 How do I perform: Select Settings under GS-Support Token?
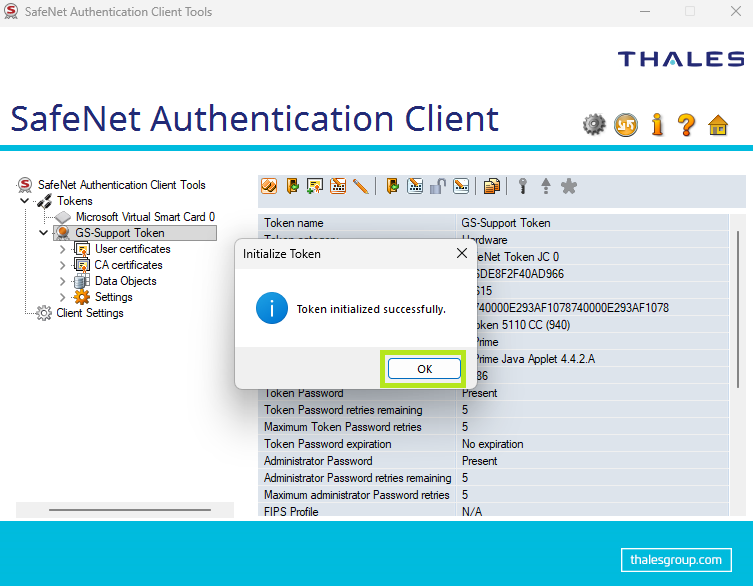(x=113, y=297)
